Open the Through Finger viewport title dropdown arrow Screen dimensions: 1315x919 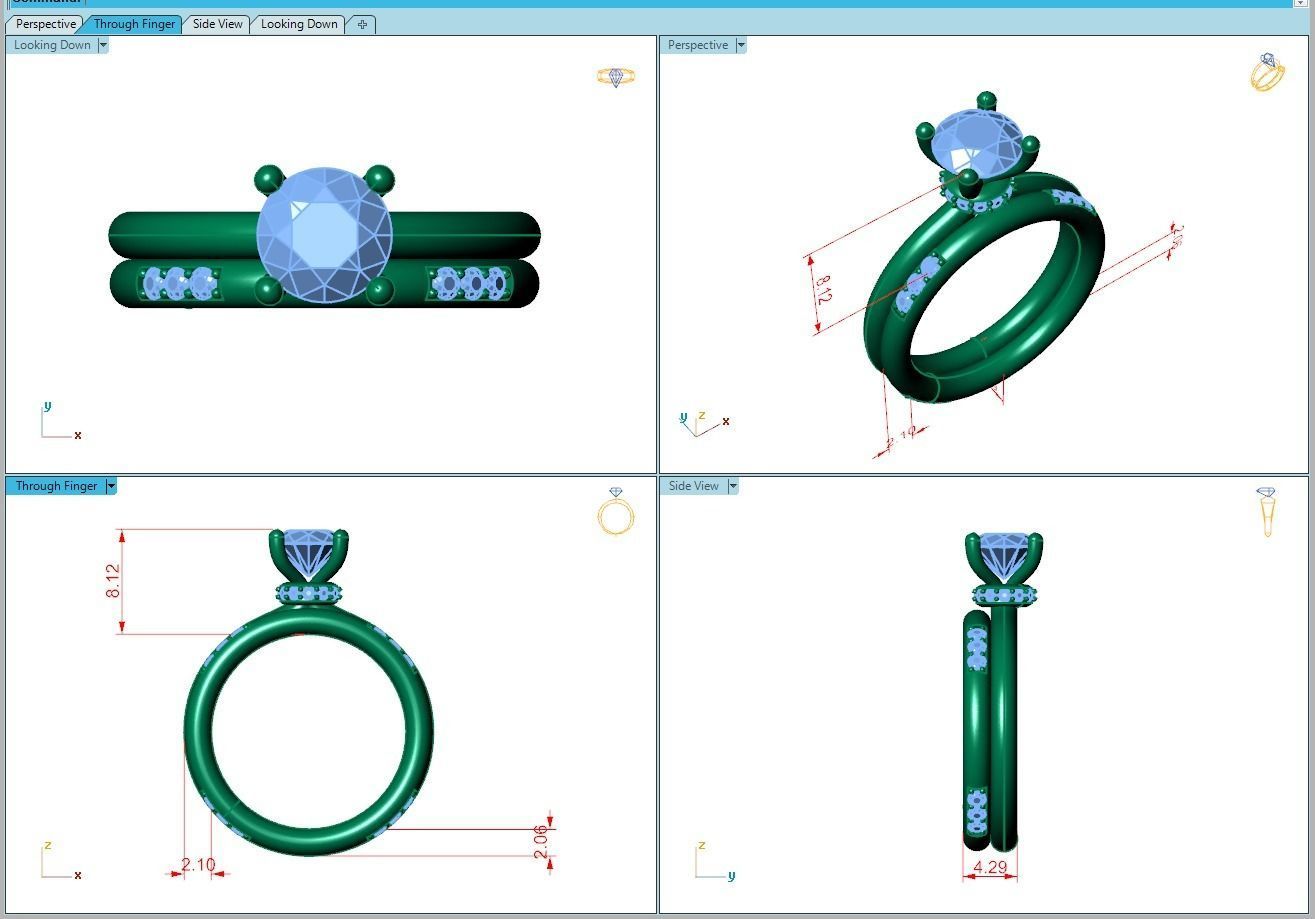coord(111,486)
